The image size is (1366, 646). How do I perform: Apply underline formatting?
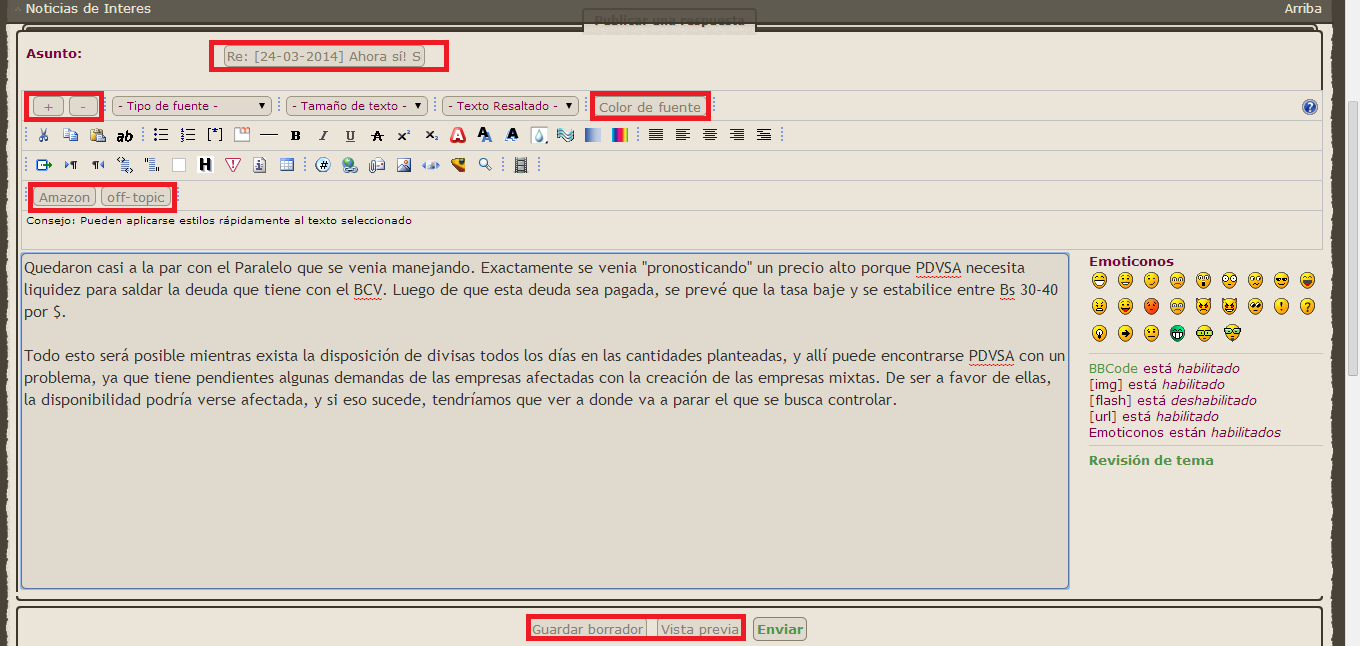click(x=350, y=136)
